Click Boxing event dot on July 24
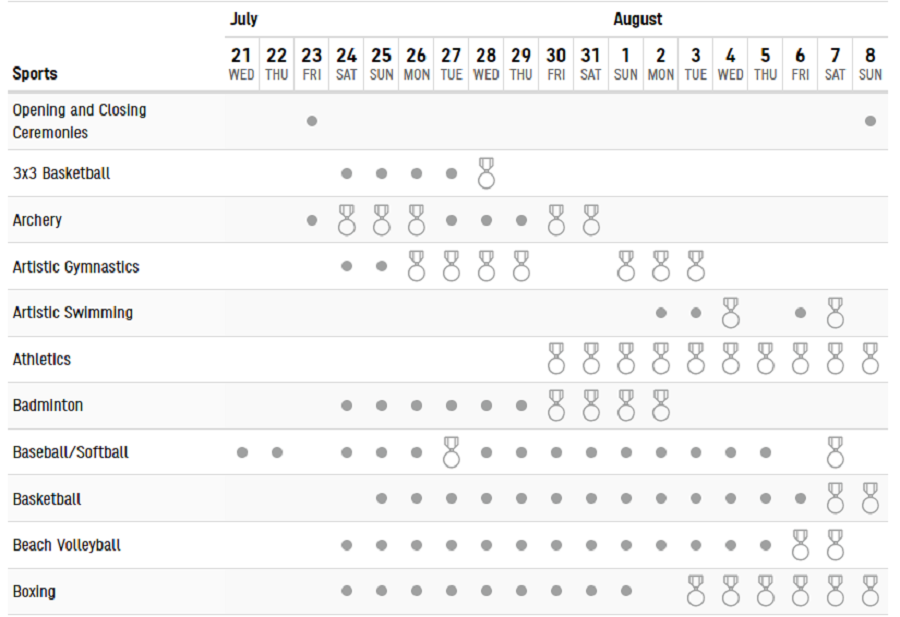The width and height of the screenshot is (900, 617). [347, 591]
